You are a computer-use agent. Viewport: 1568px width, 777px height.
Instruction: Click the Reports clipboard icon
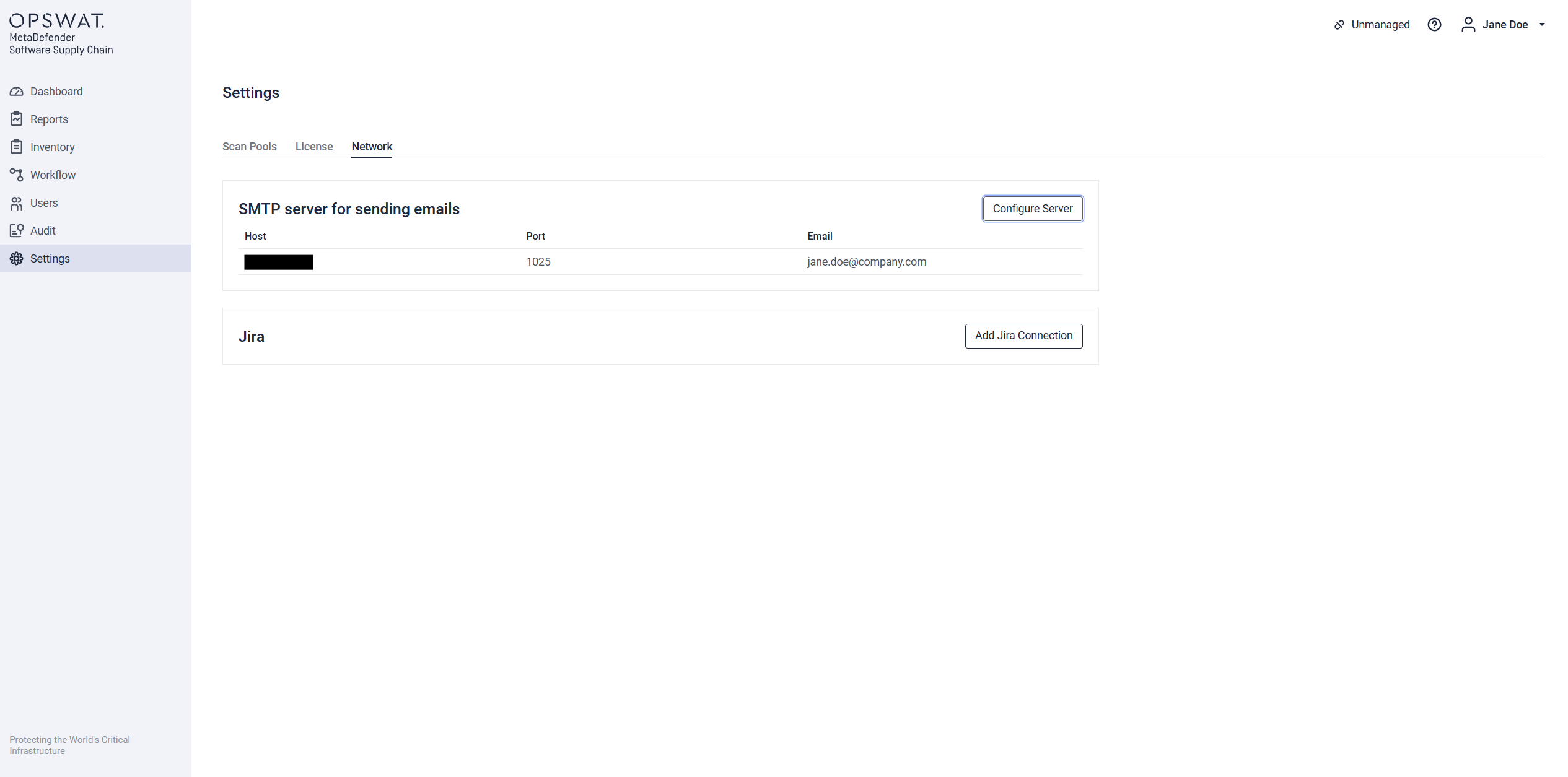17,119
